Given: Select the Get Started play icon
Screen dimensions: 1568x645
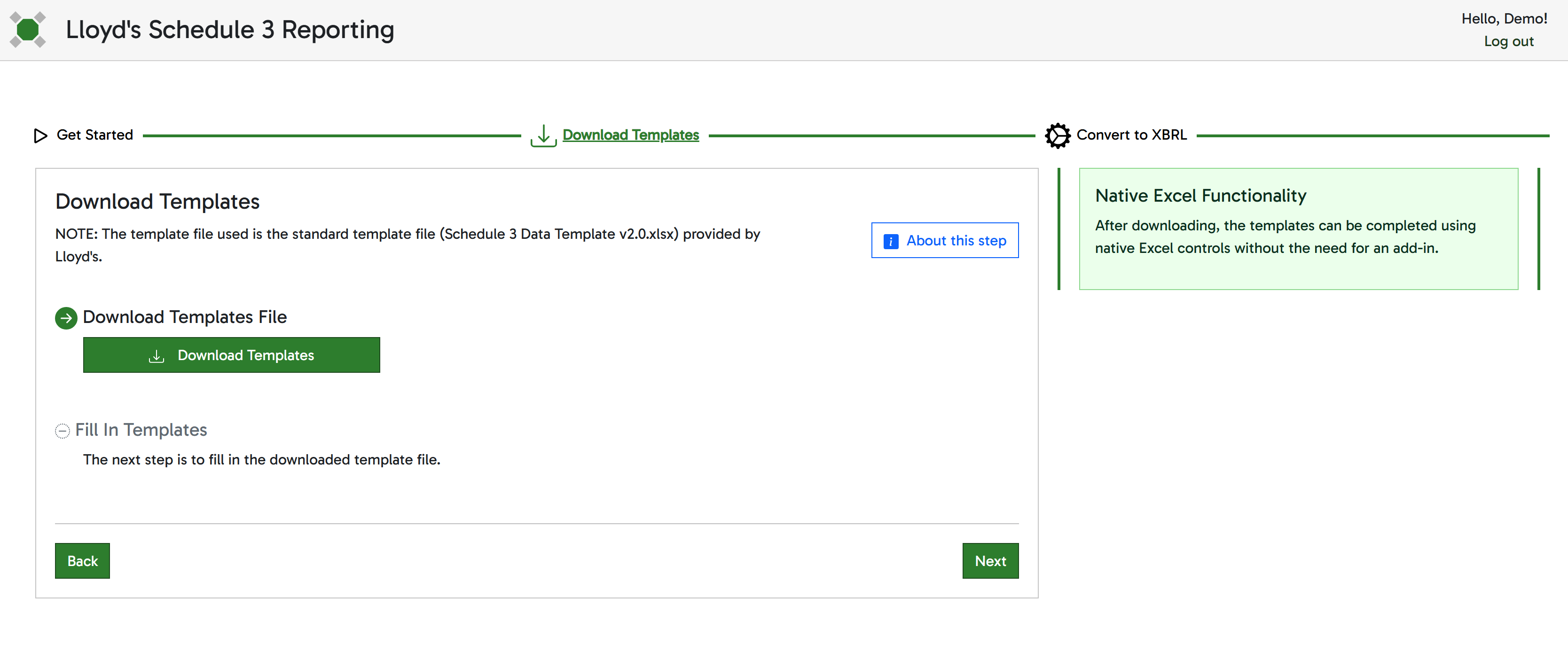Looking at the screenshot, I should click(40, 135).
